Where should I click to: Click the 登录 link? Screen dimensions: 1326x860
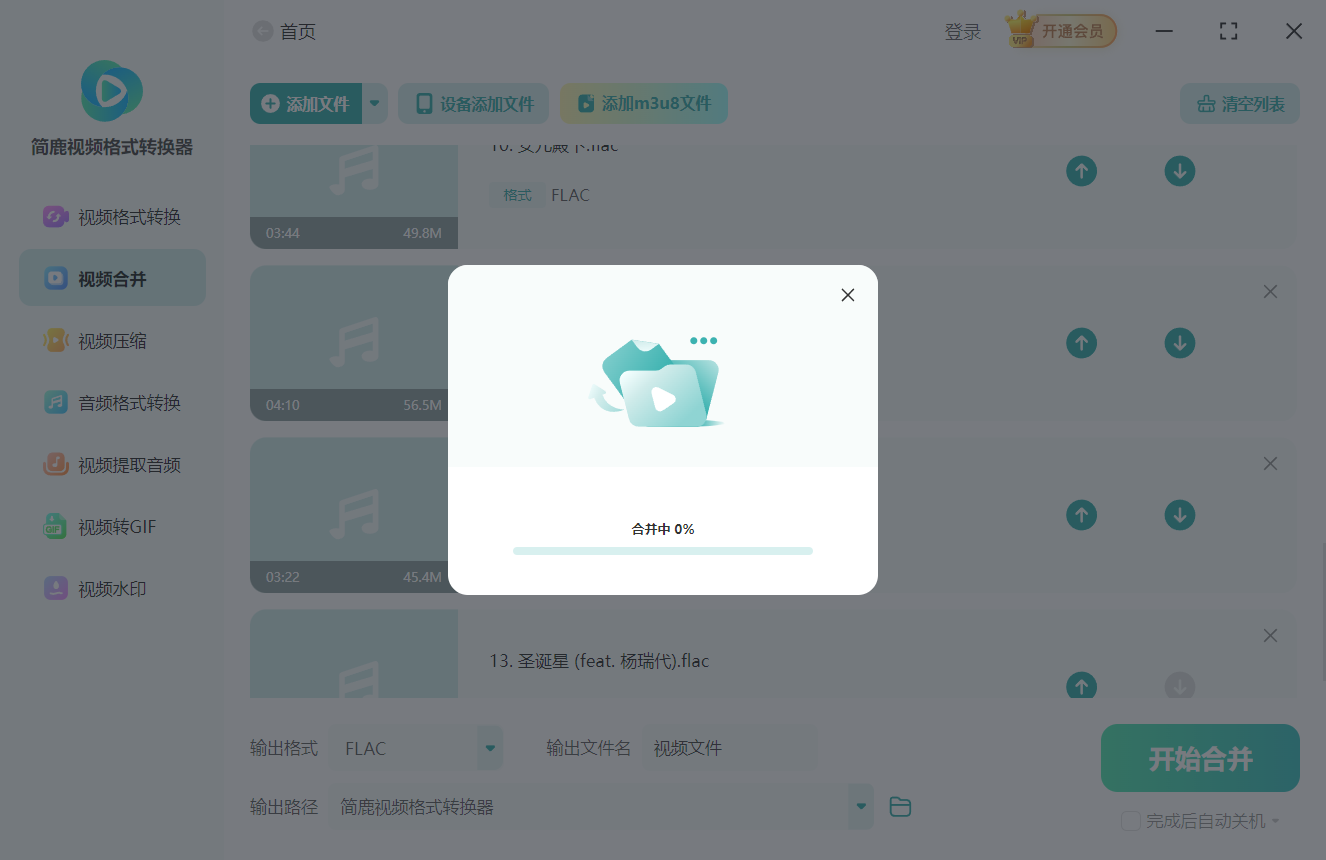click(x=962, y=31)
